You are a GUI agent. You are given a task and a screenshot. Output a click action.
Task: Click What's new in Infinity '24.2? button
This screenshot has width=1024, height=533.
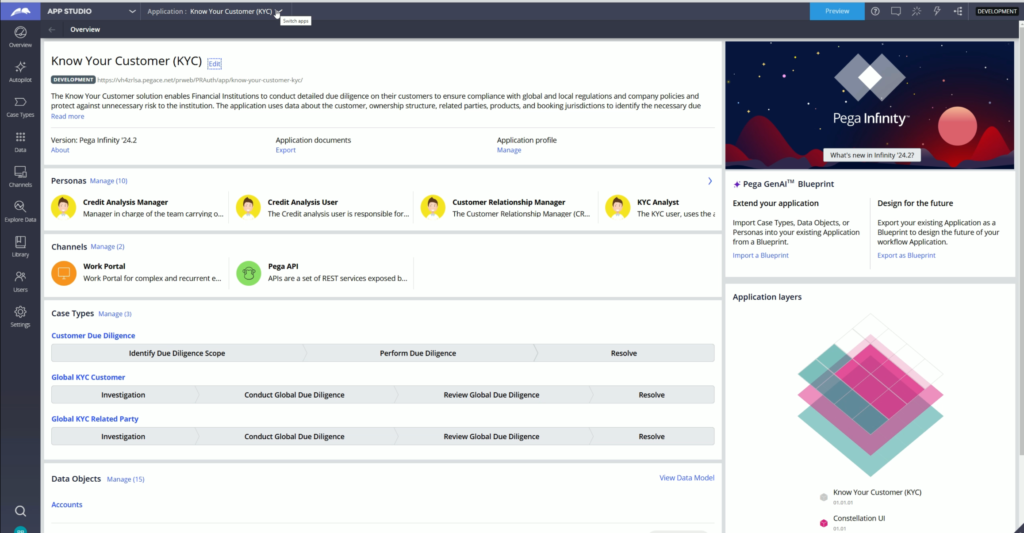pyautogui.click(x=872, y=155)
